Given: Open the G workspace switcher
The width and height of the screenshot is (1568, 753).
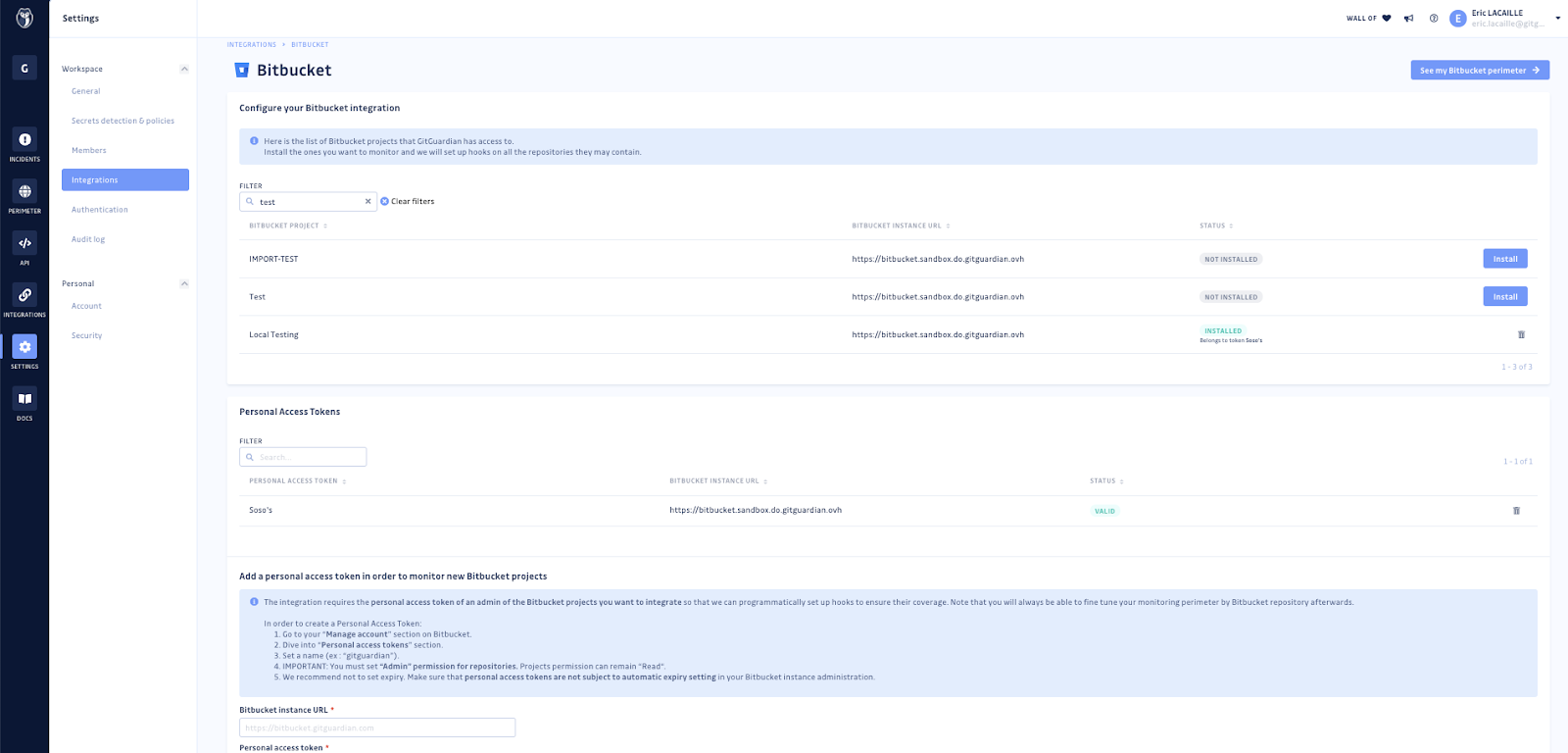Looking at the screenshot, I should point(24,68).
